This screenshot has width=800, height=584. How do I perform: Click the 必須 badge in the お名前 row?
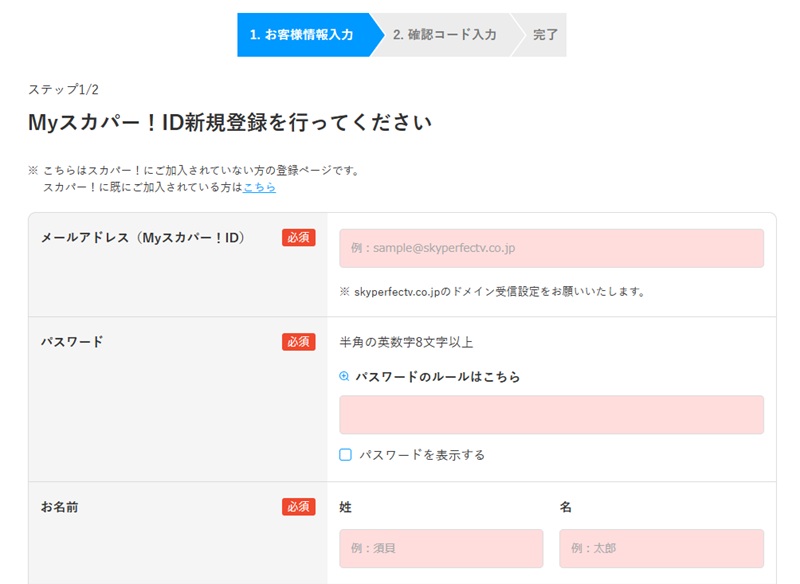pyautogui.click(x=298, y=507)
